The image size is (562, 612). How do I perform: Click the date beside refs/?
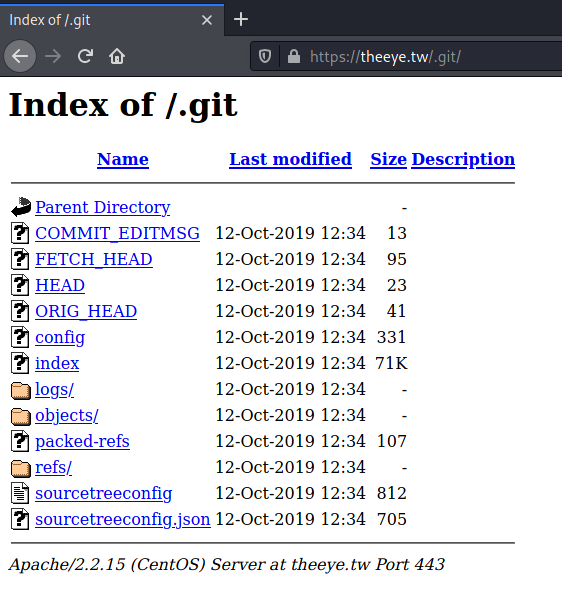tap(290, 468)
